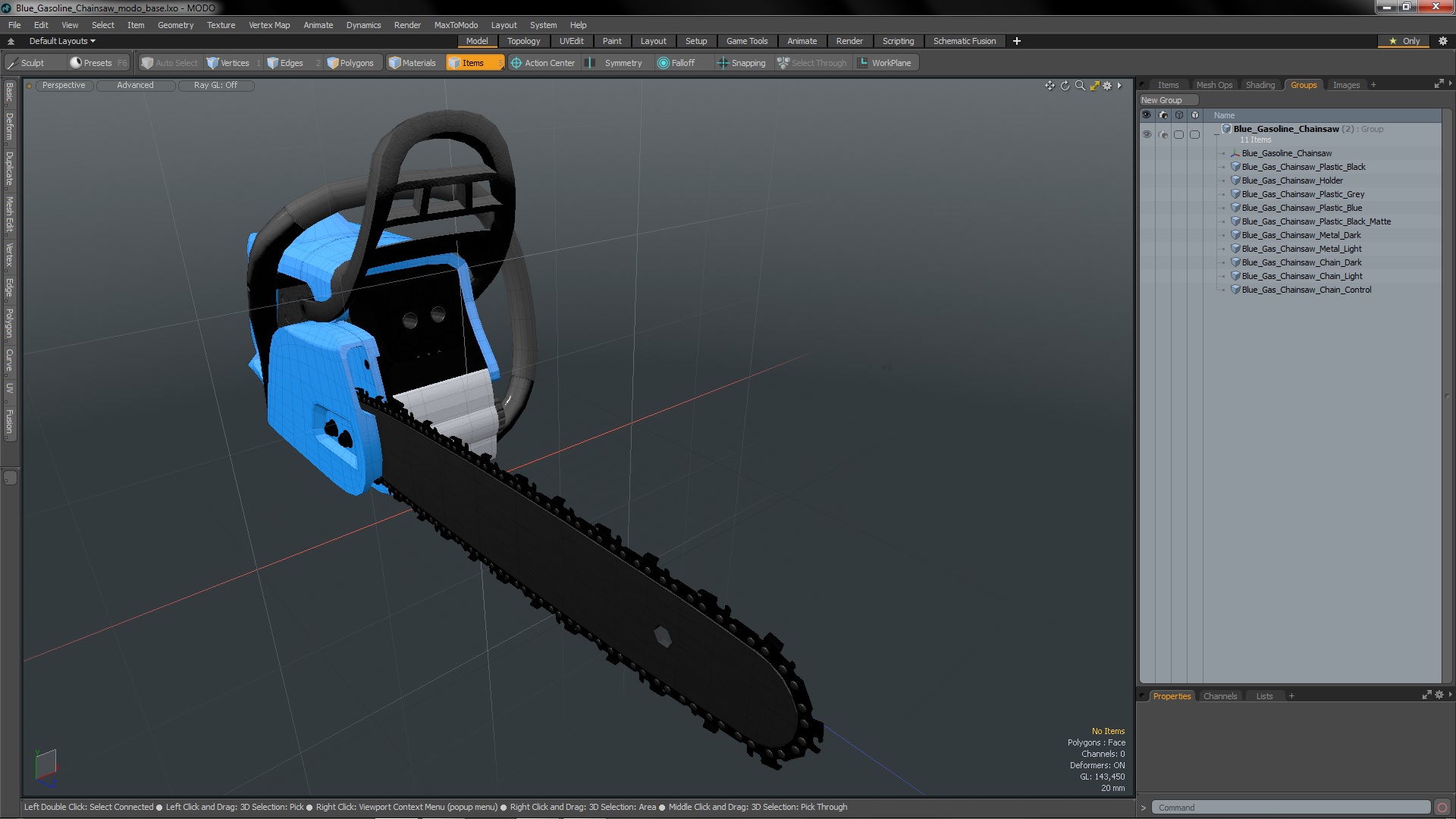Switch to the Channels tab
The image size is (1456, 819).
coord(1219,696)
